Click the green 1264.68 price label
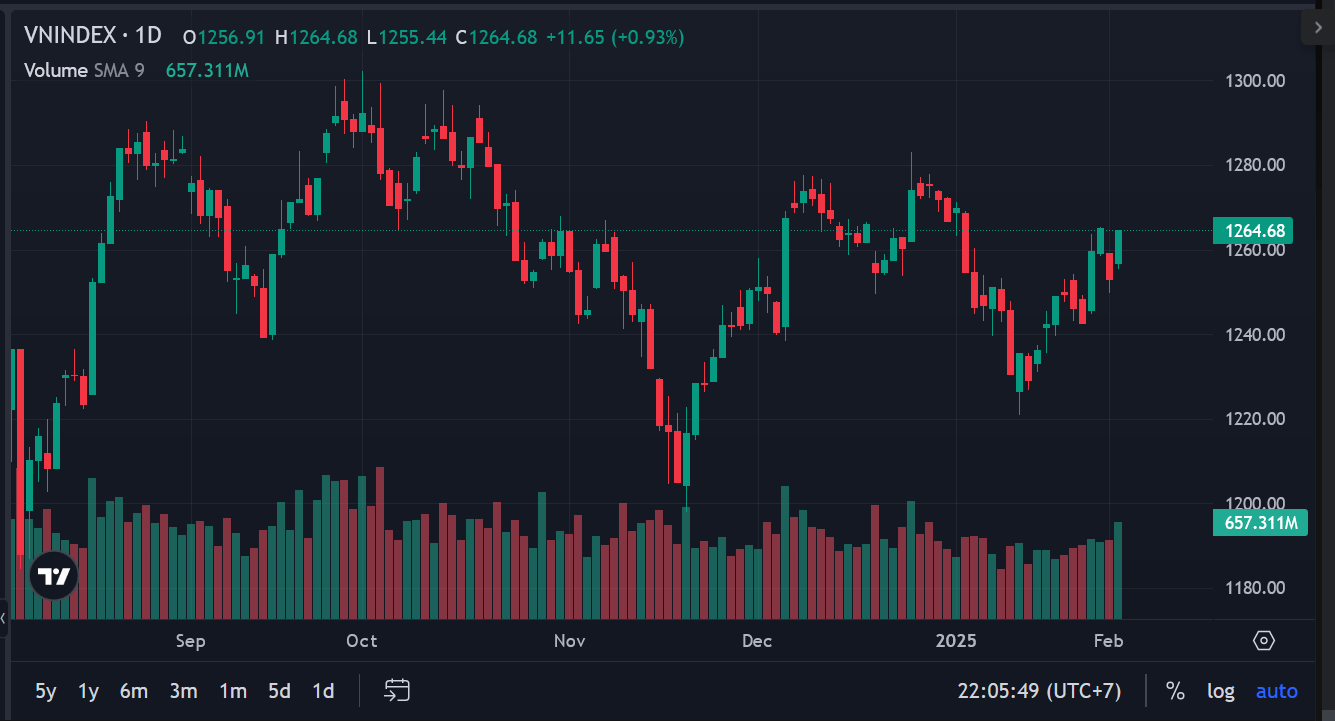Image resolution: width=1335 pixels, height=721 pixels. pos(1252,230)
